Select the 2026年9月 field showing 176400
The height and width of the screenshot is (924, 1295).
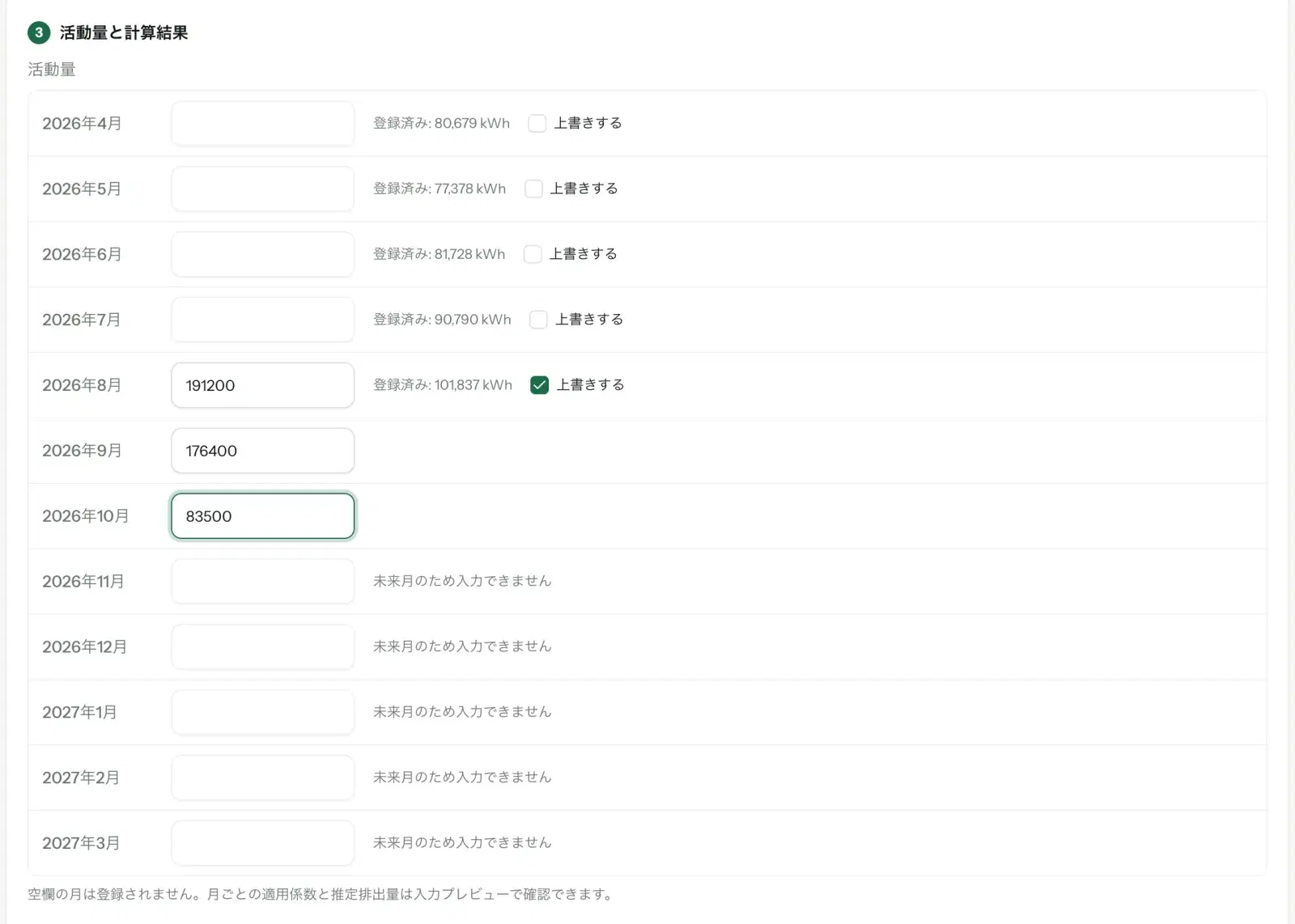click(x=263, y=451)
